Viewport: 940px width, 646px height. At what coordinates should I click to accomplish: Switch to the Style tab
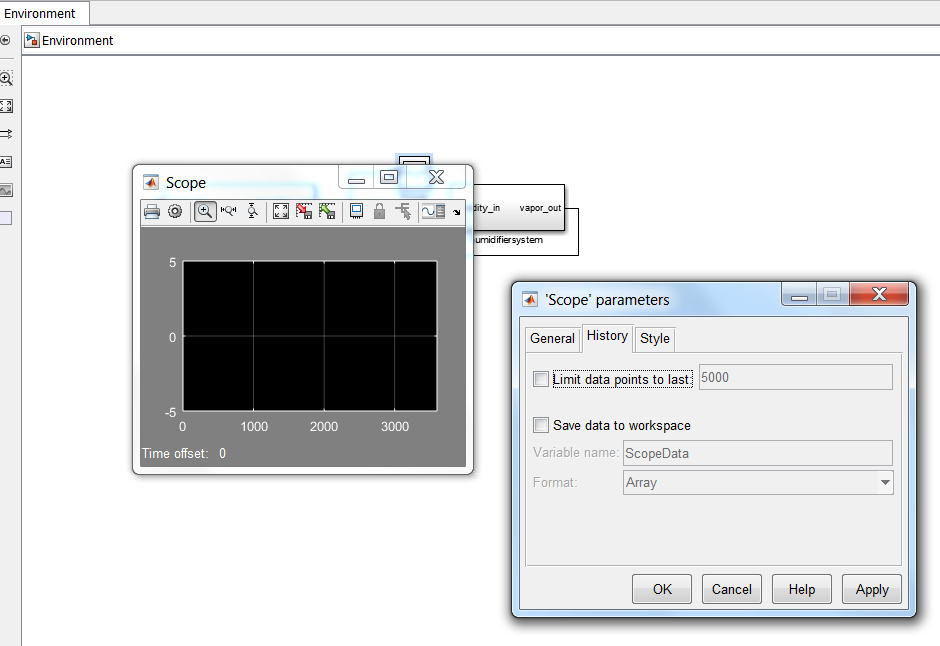point(655,338)
